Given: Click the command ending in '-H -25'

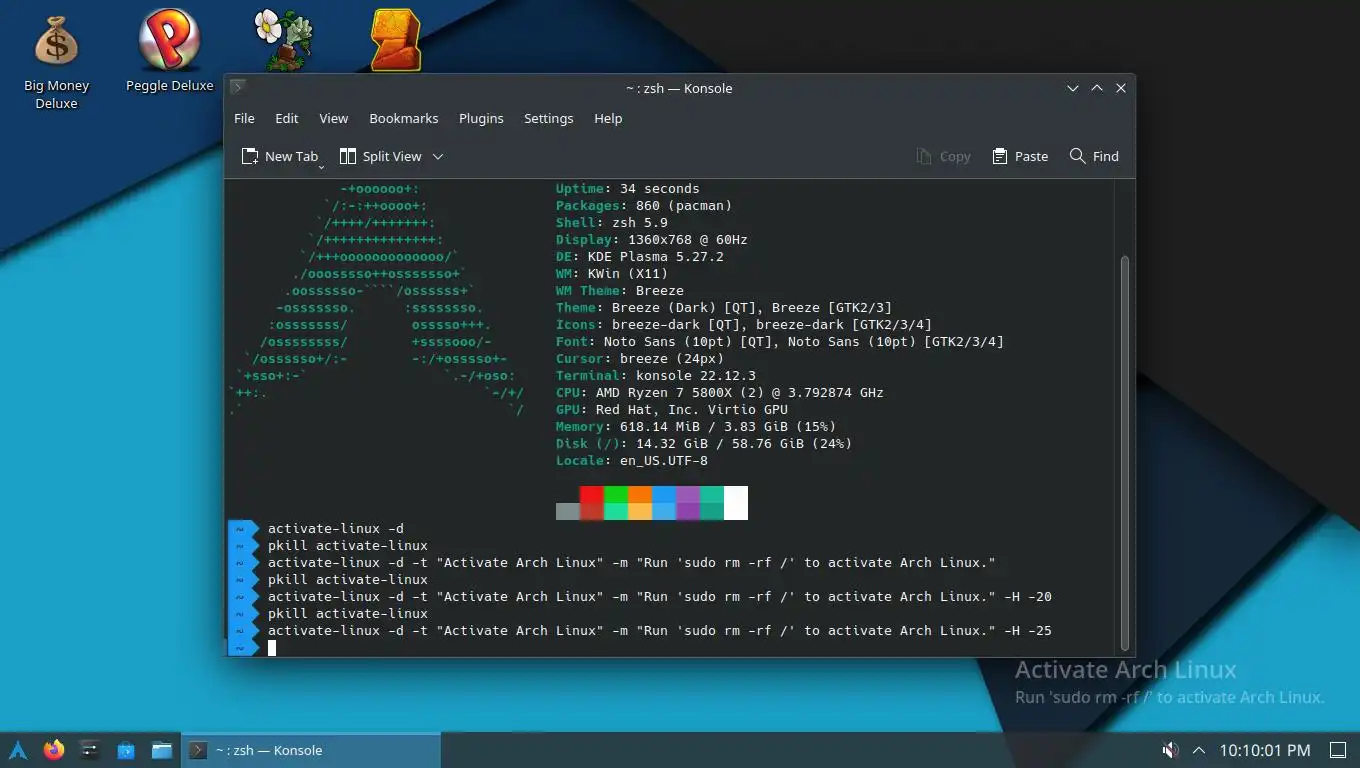Looking at the screenshot, I should coord(660,631).
